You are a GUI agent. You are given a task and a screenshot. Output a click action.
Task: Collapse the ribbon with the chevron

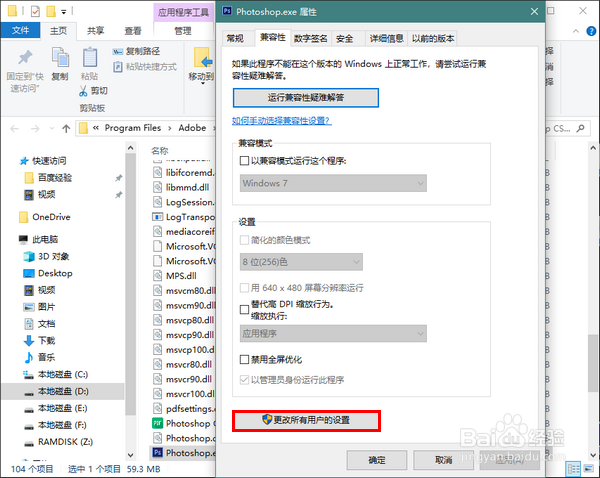pyautogui.click(x=576, y=31)
